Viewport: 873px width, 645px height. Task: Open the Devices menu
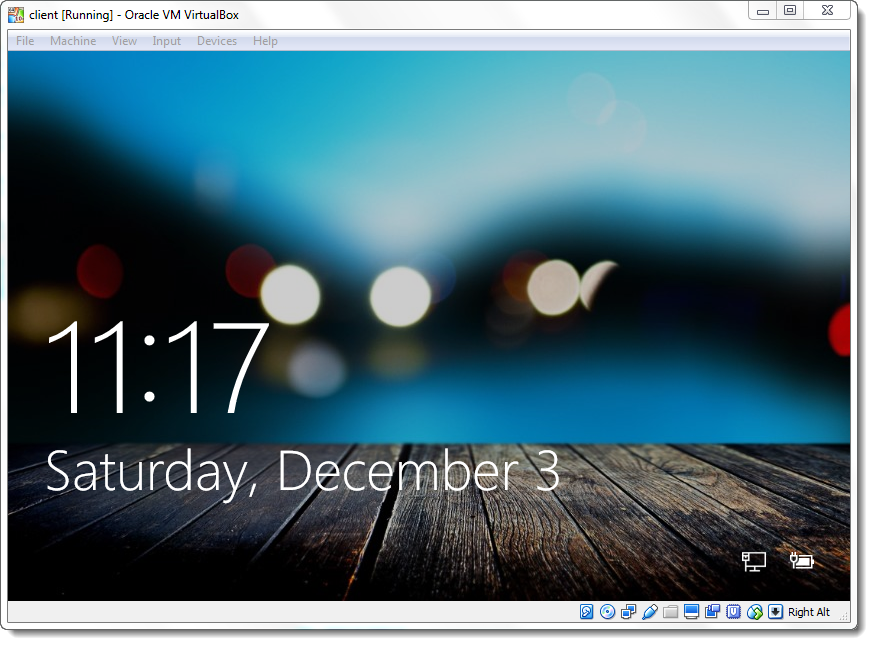pos(217,41)
